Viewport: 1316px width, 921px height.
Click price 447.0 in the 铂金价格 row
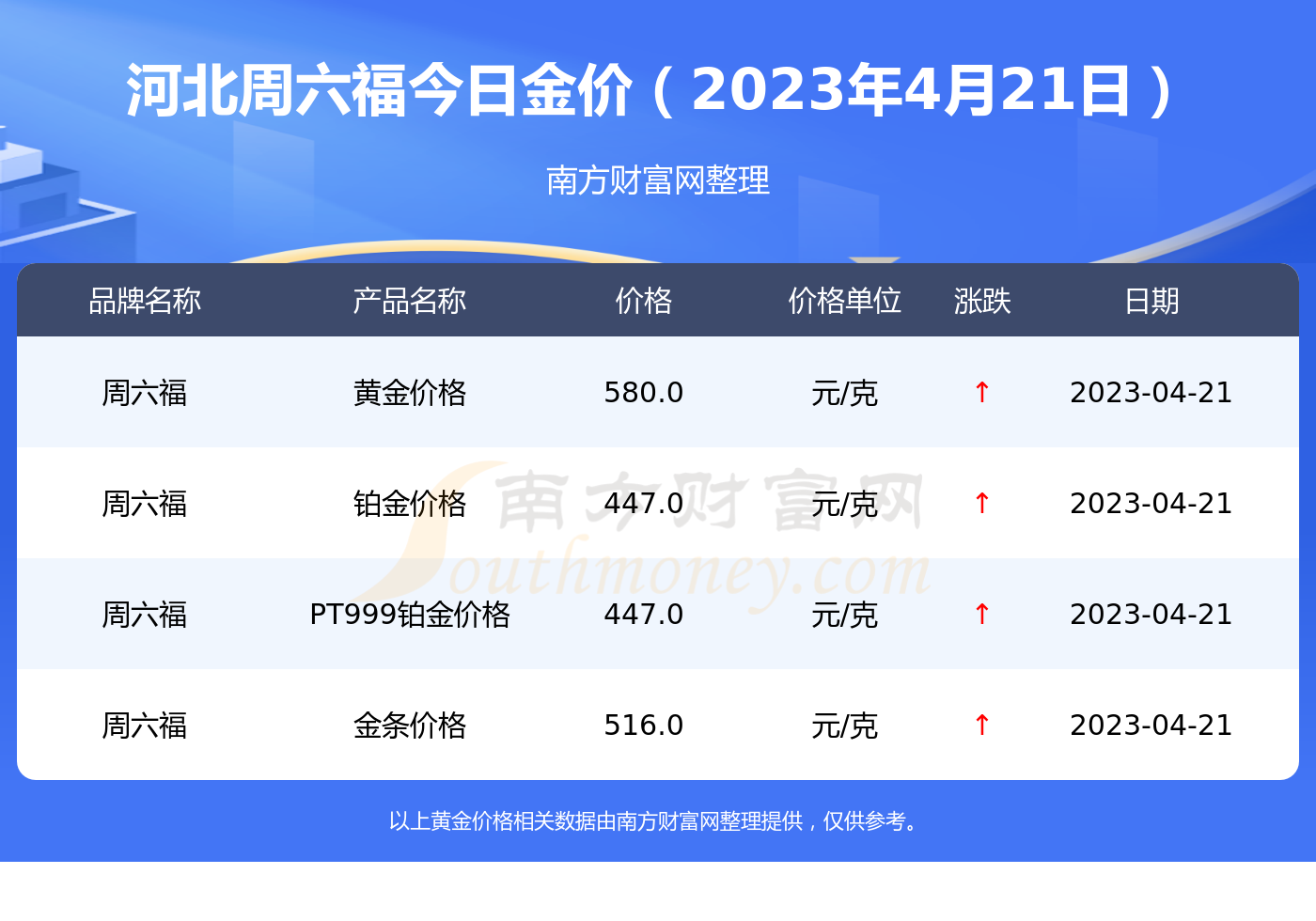644,503
